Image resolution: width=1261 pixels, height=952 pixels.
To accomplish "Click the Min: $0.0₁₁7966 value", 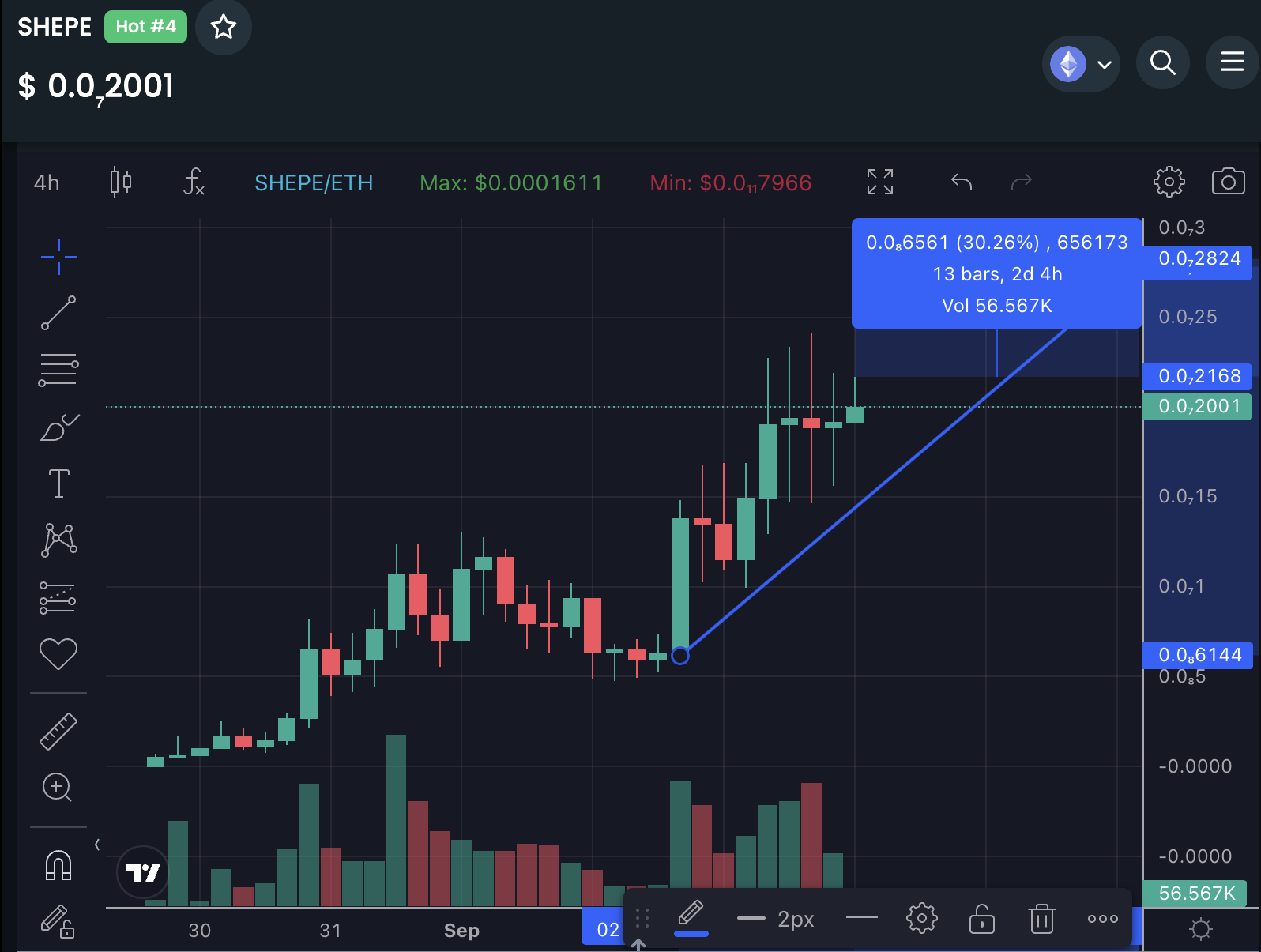I will click(x=731, y=183).
